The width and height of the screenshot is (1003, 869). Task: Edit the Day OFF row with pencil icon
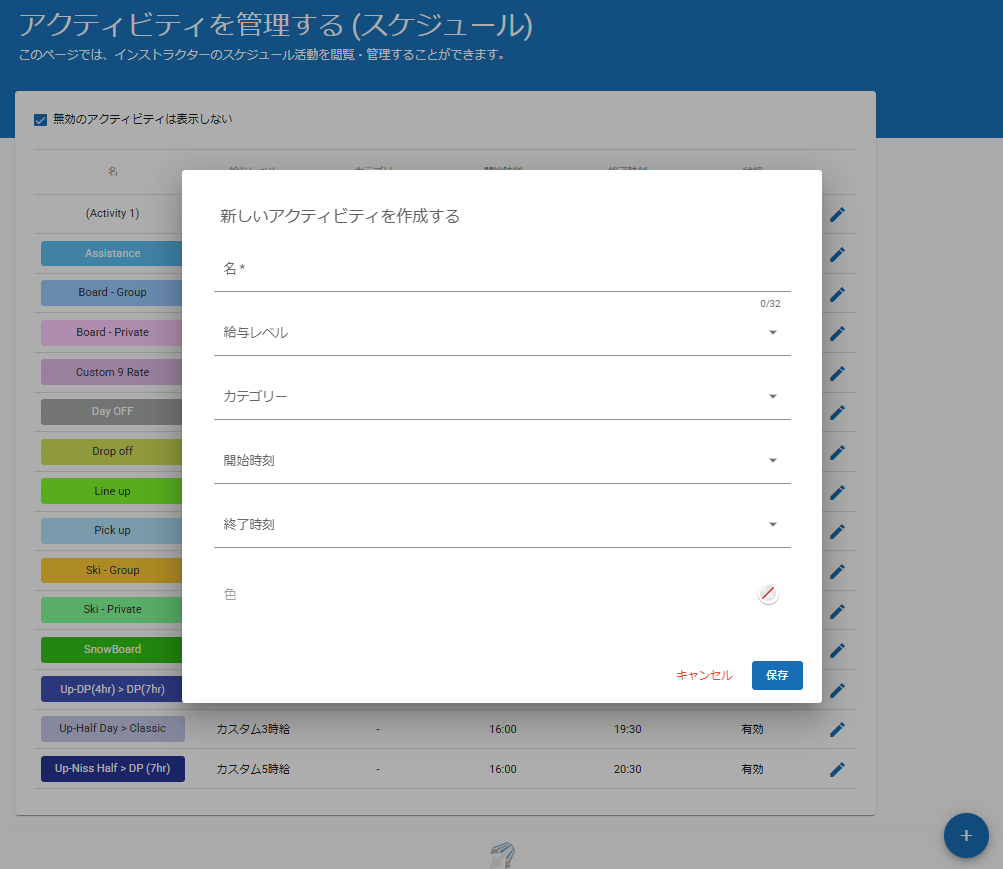tap(837, 412)
